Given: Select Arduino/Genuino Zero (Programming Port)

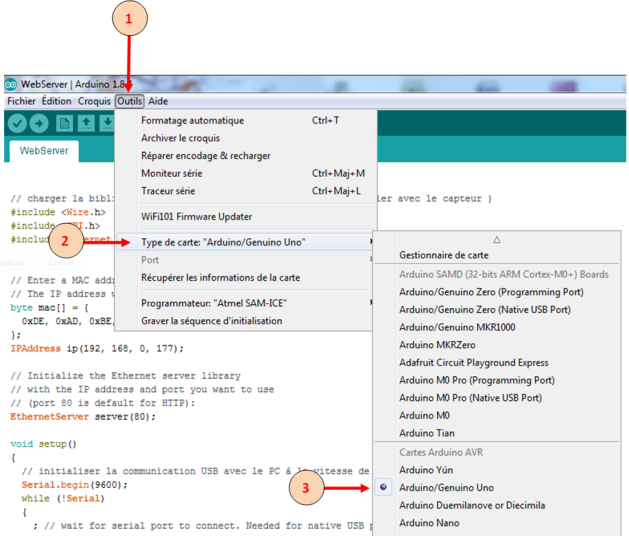Looking at the screenshot, I should (x=497, y=292).
